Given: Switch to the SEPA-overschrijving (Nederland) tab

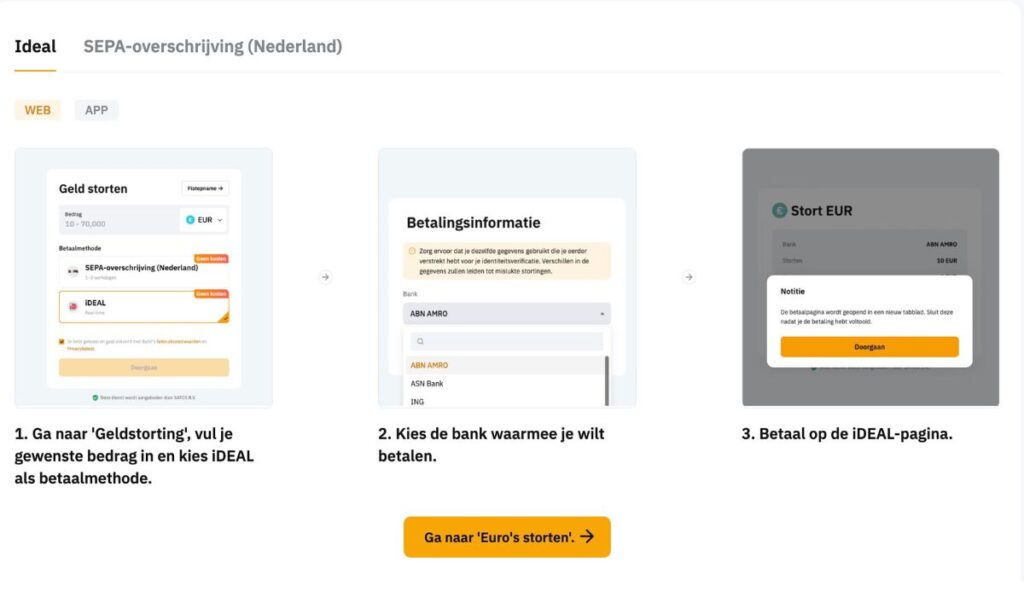Looking at the screenshot, I should (212, 46).
